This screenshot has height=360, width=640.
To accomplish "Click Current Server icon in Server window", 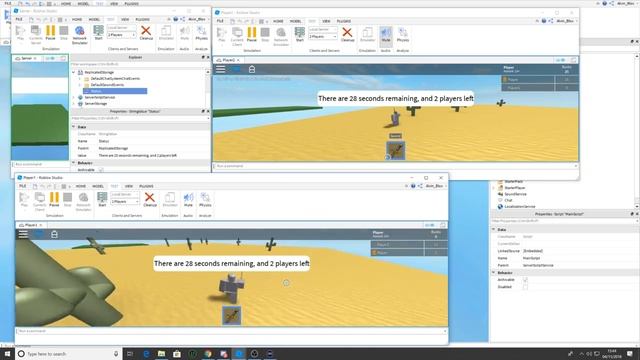I will 36,34.
